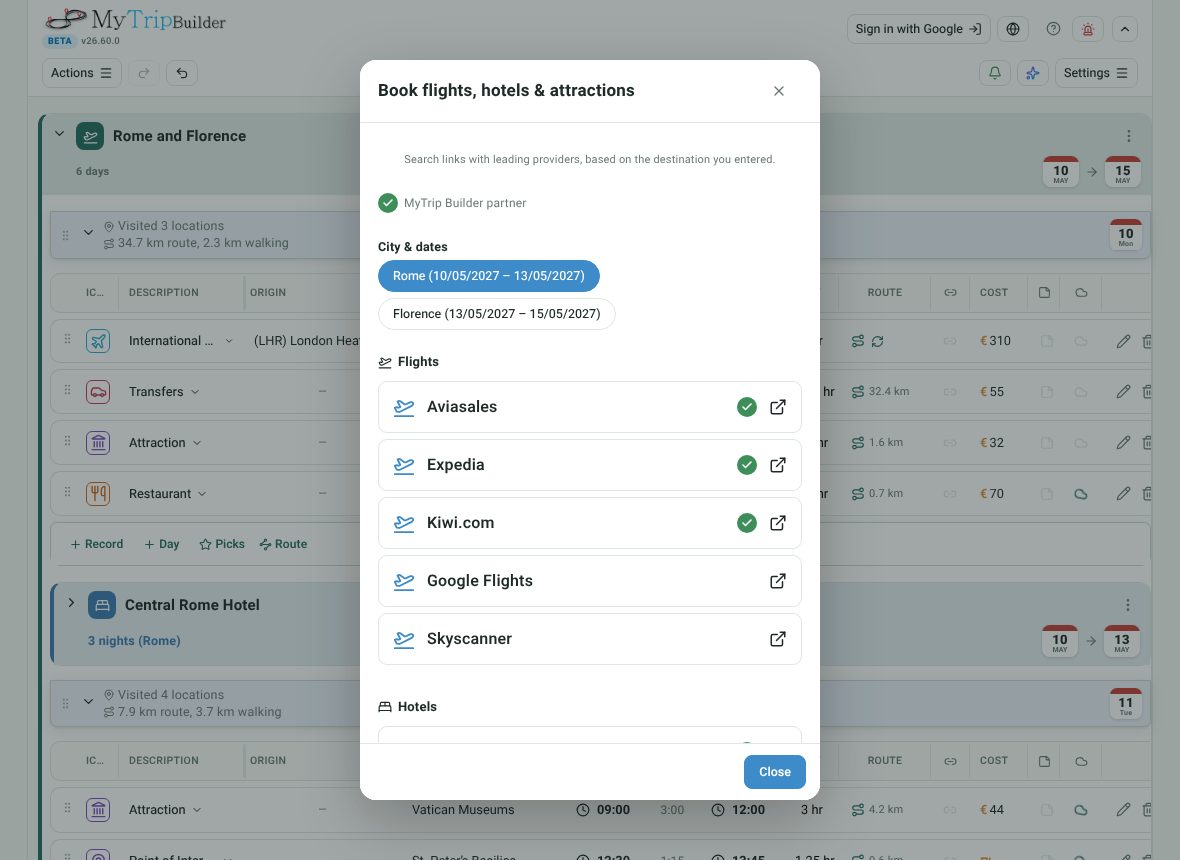Collapse the Visited 3 locations day
The image size is (1180, 860).
(x=88, y=232)
